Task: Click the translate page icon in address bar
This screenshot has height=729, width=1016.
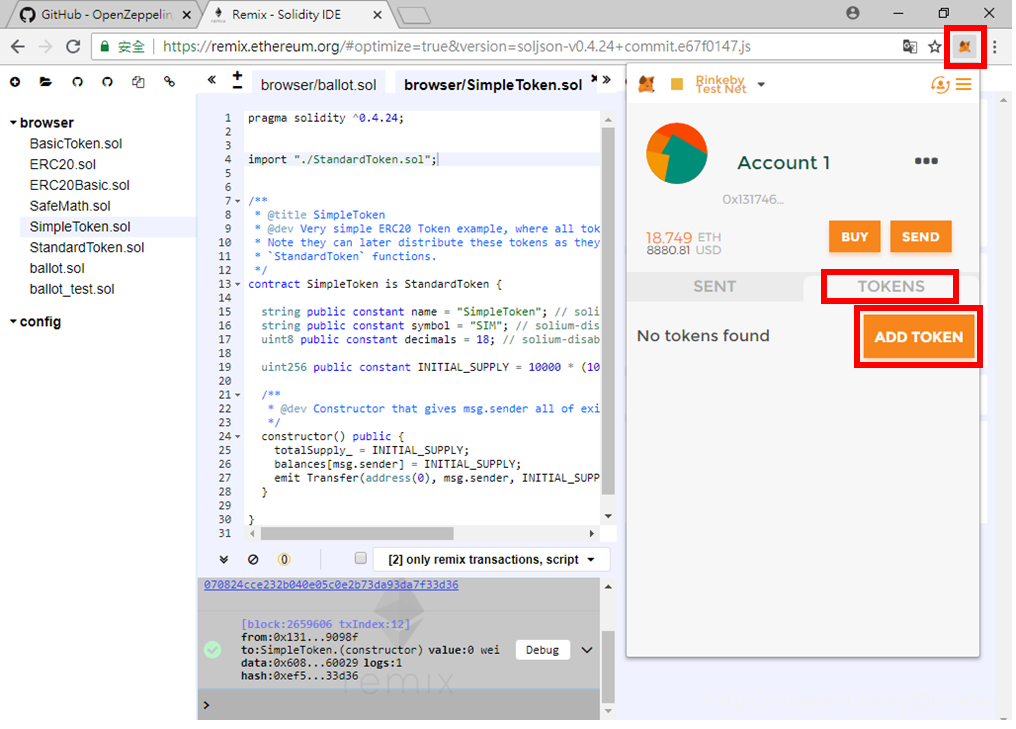Action: point(910,47)
